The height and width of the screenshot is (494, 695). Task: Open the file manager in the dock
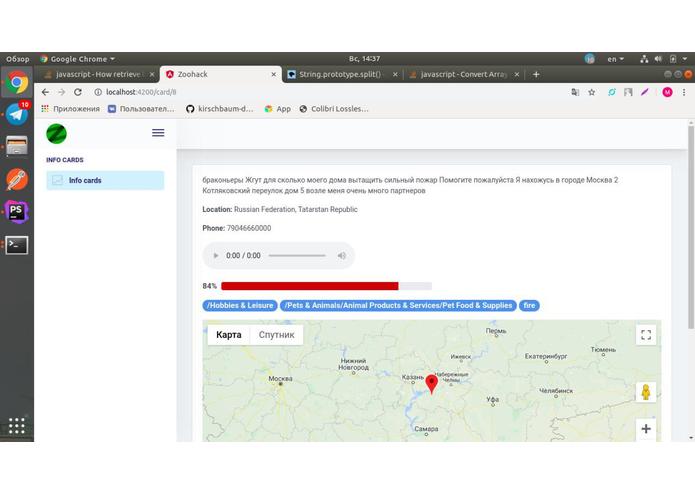point(17,146)
